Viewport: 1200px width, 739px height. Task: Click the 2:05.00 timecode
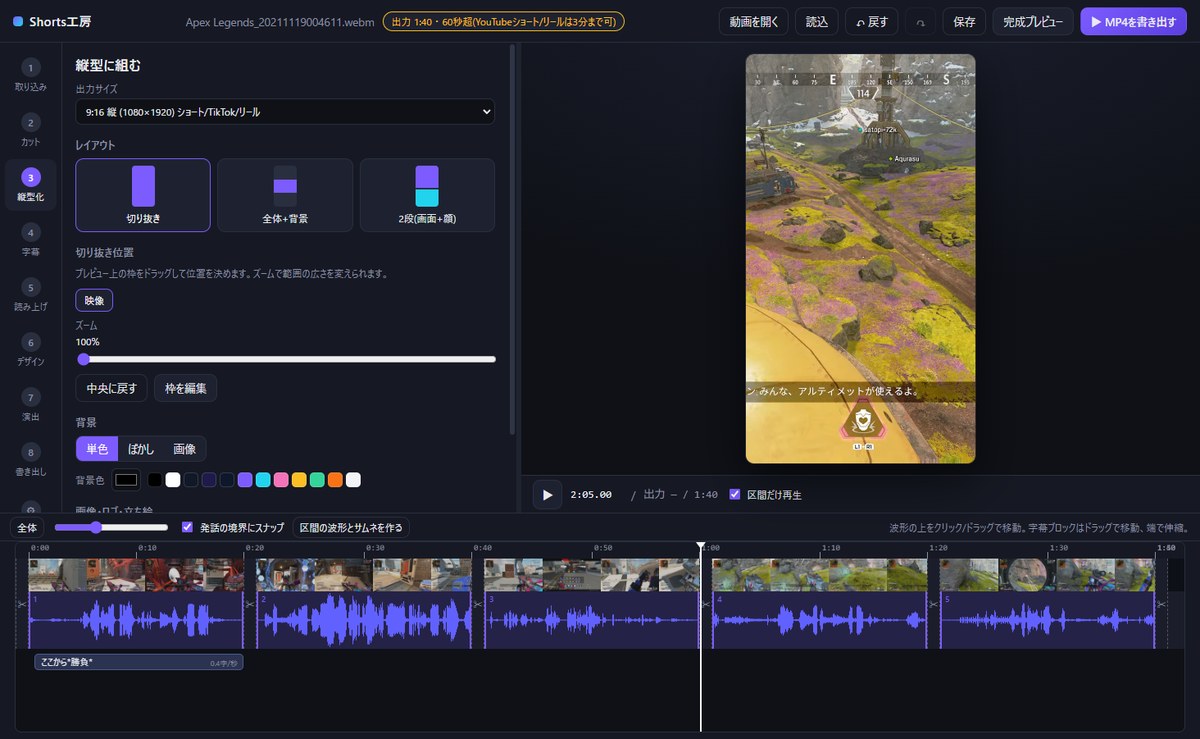click(x=591, y=495)
